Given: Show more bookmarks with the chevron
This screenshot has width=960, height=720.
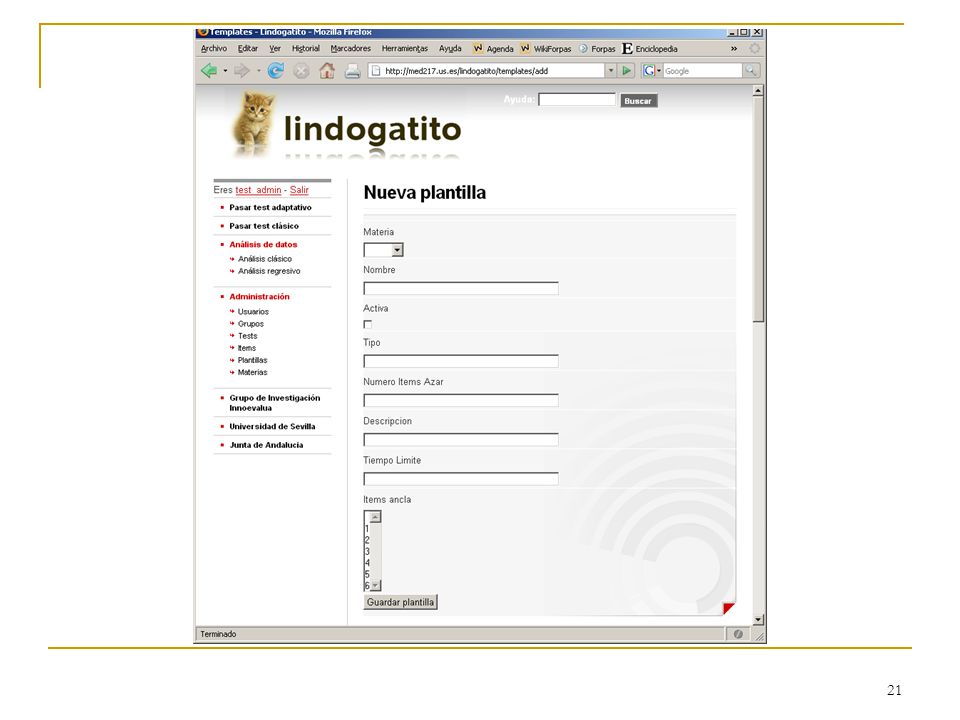Looking at the screenshot, I should pos(733,48).
